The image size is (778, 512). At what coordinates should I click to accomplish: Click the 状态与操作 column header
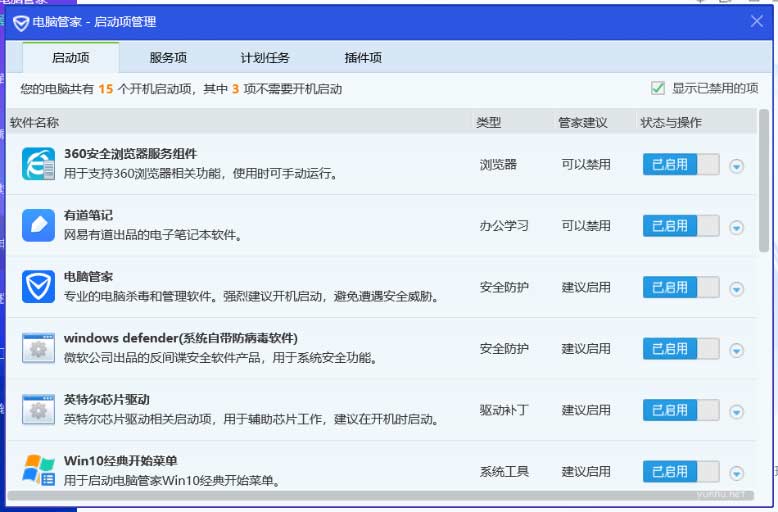click(671, 122)
